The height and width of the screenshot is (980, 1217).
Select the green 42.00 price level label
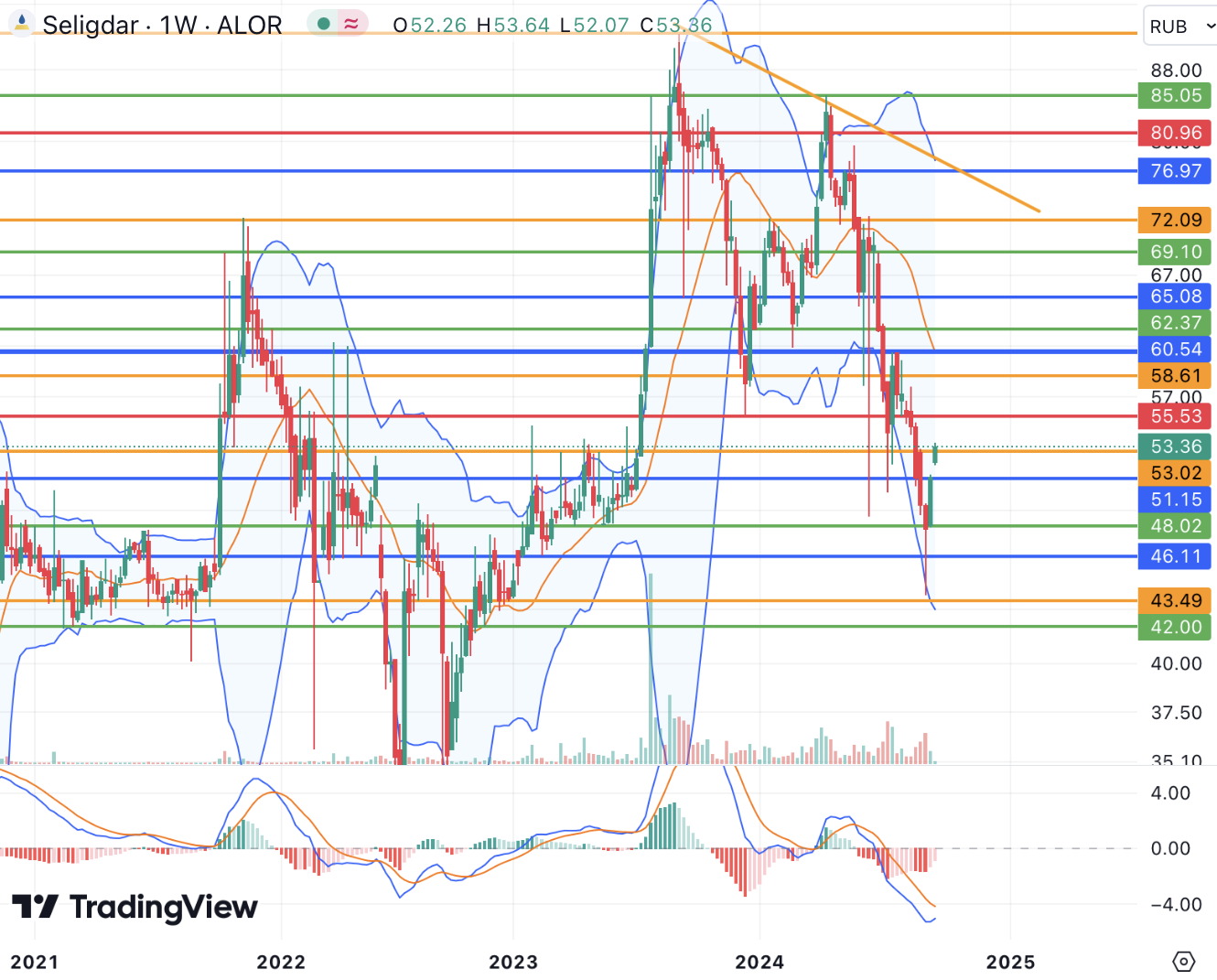(x=1175, y=628)
